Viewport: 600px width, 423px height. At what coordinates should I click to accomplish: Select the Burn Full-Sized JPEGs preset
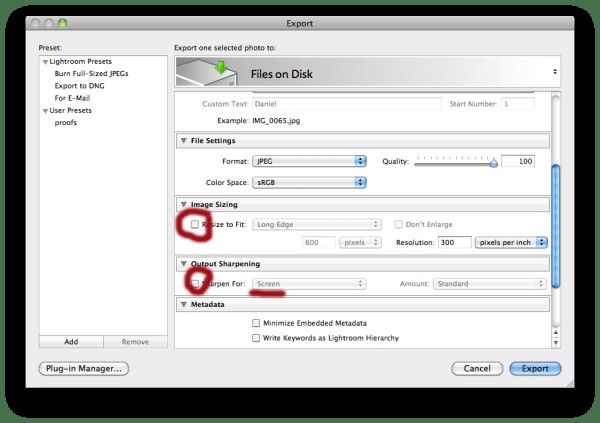91,73
